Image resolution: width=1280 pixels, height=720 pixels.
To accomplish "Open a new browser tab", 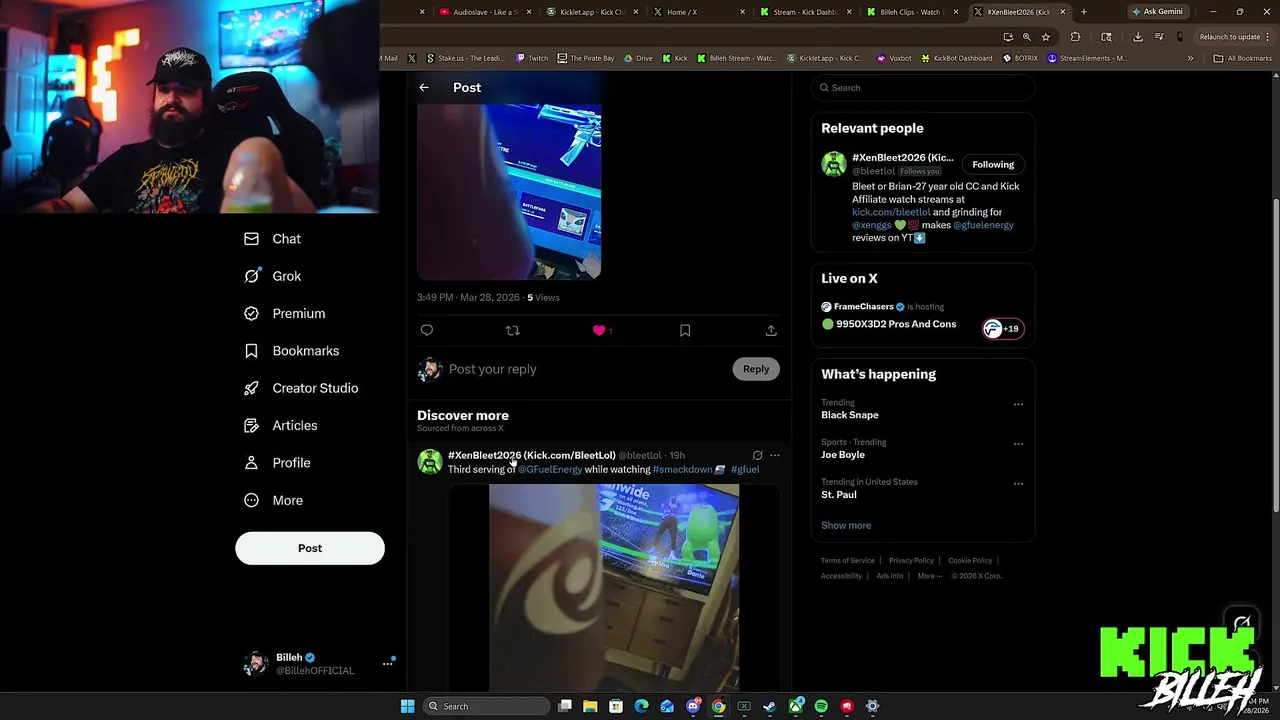I will click(x=1083, y=12).
